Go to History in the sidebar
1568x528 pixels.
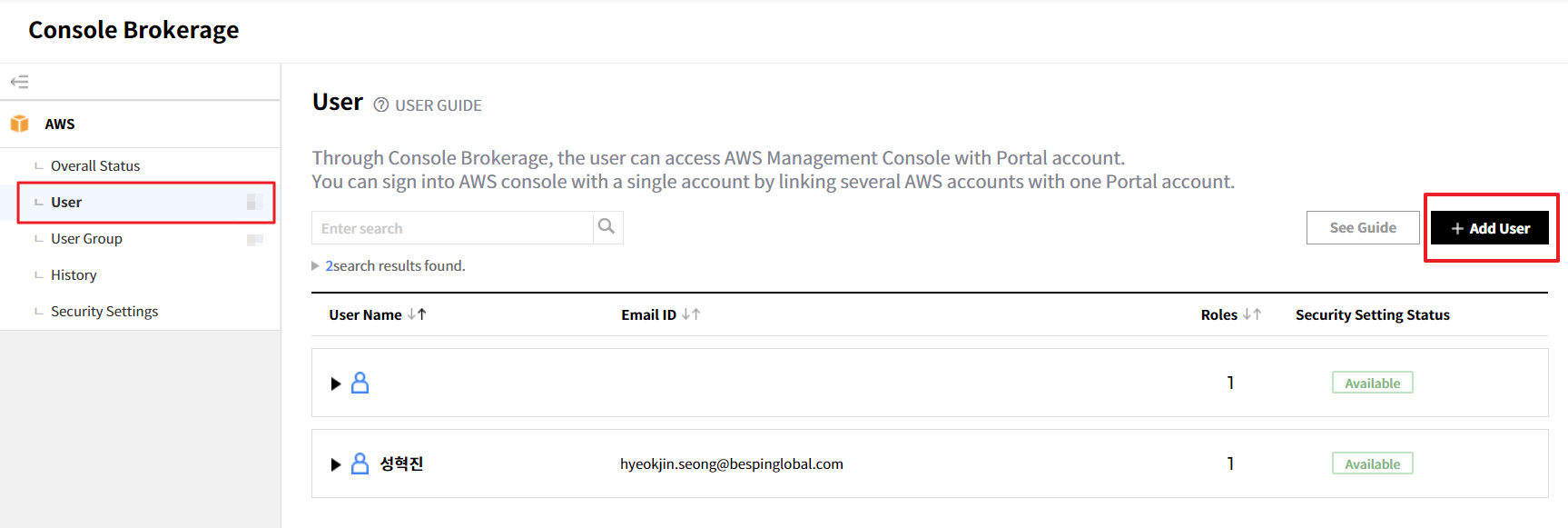74,275
